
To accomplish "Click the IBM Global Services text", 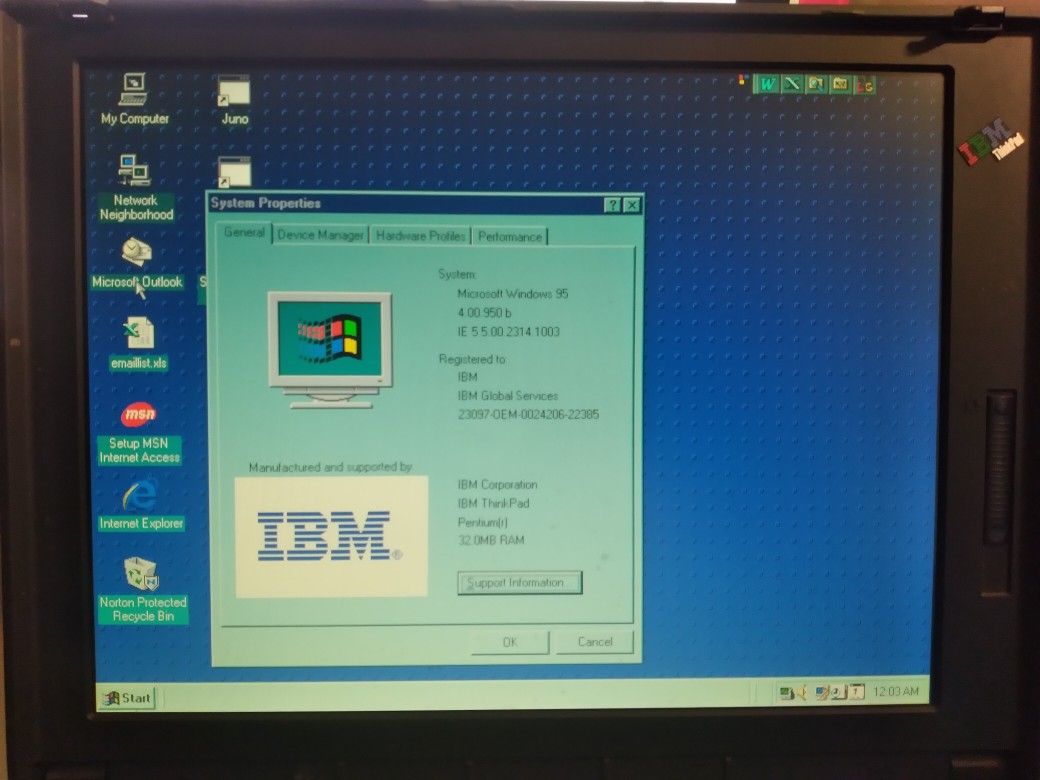I will pos(507,395).
